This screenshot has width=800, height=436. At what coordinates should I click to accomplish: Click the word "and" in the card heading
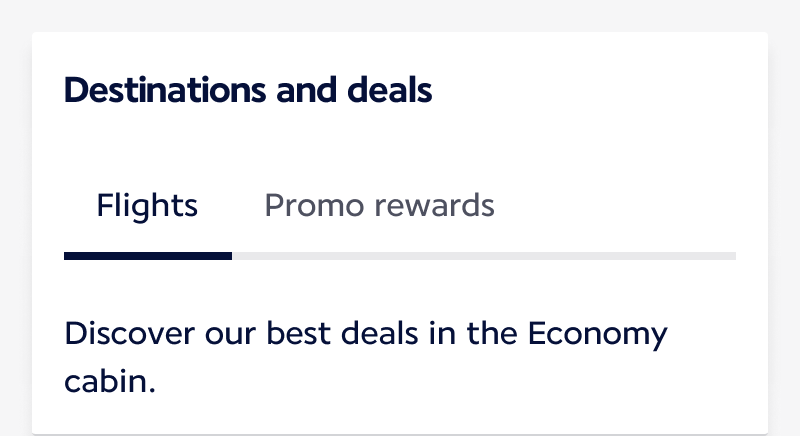(297, 90)
